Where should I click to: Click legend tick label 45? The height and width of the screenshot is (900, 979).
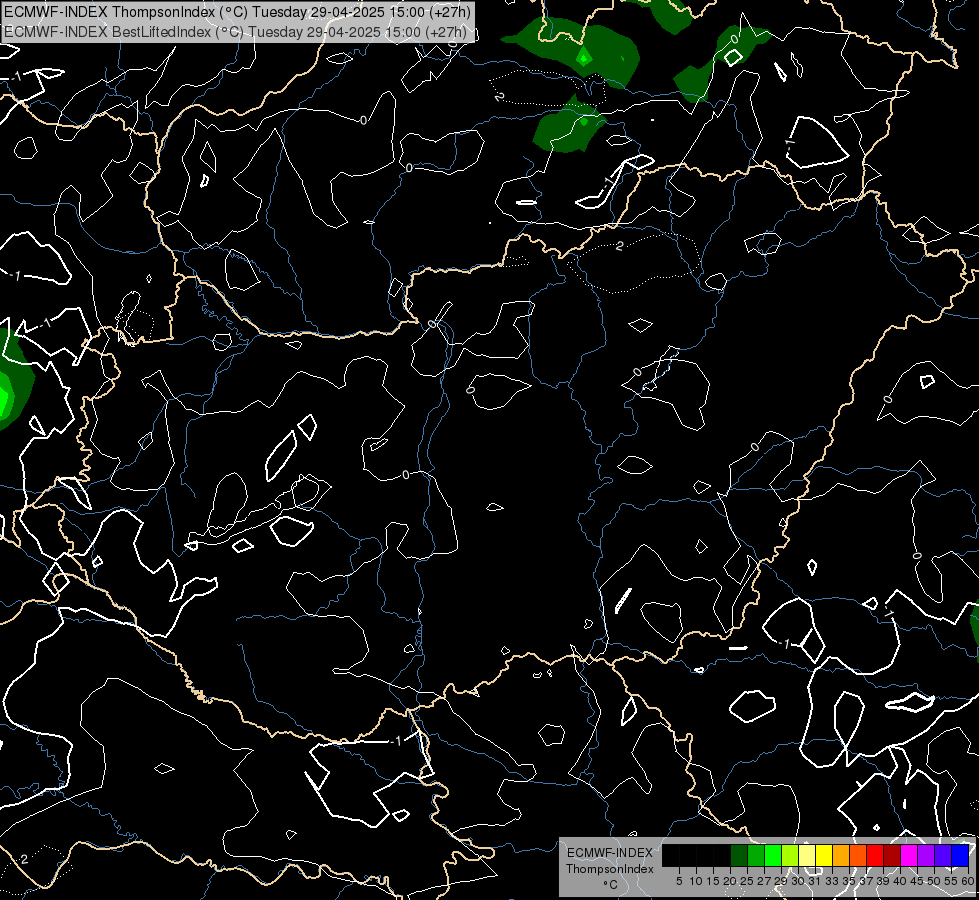coord(918,881)
